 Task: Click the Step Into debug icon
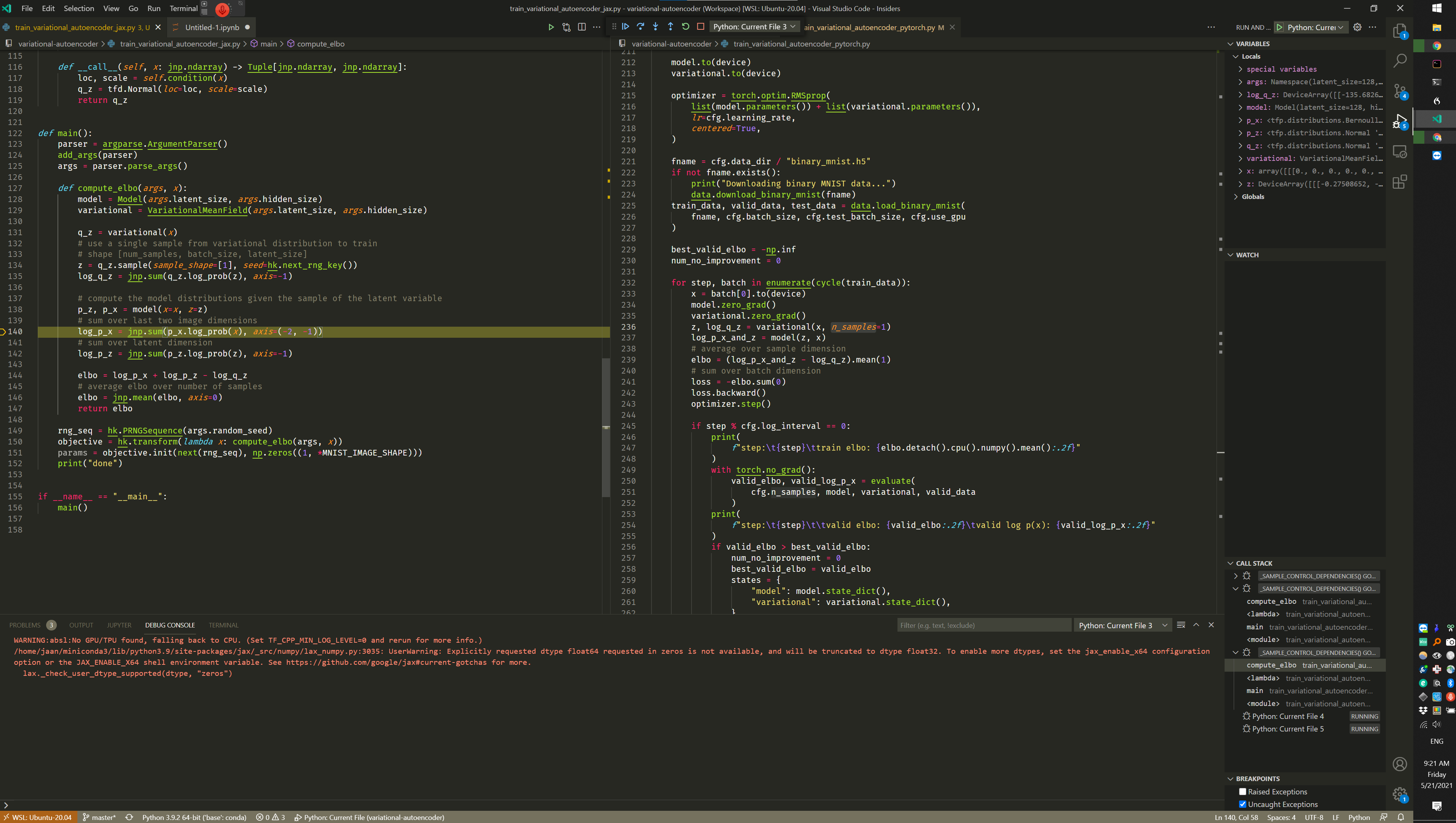click(x=656, y=27)
